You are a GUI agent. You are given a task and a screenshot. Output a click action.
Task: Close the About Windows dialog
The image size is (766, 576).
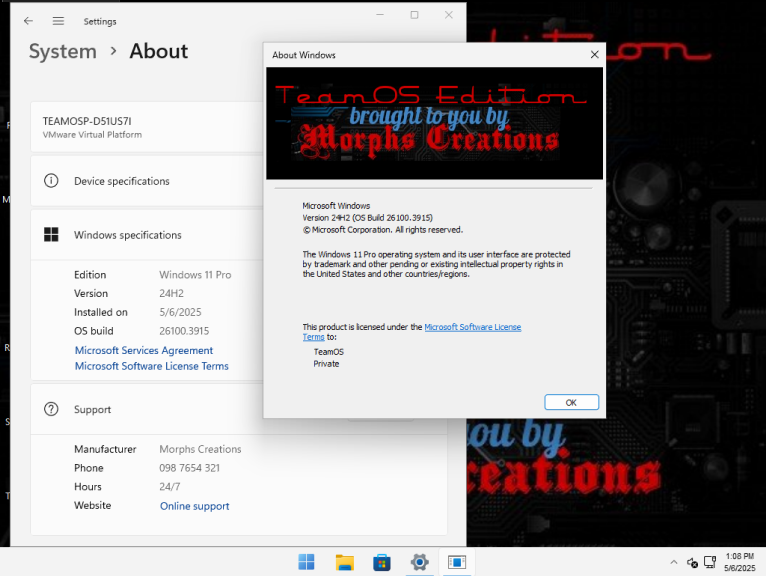(594, 55)
